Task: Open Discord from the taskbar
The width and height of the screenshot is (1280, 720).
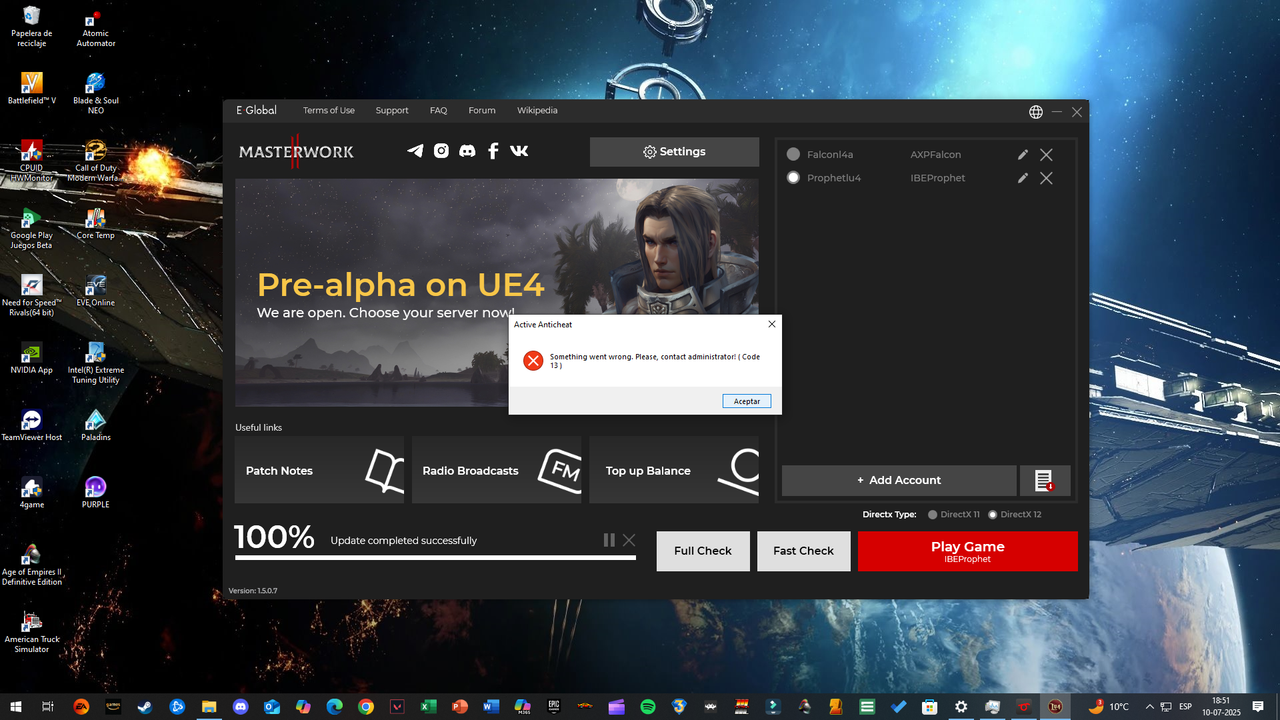Action: coord(240,706)
